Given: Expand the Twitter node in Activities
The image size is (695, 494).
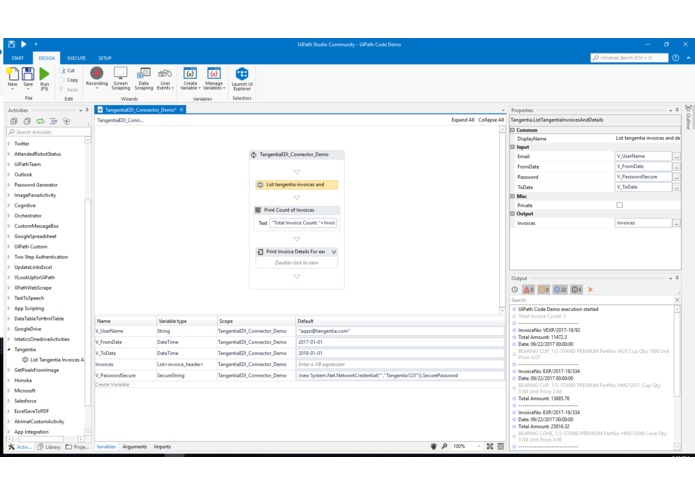Looking at the screenshot, I should tap(9, 144).
